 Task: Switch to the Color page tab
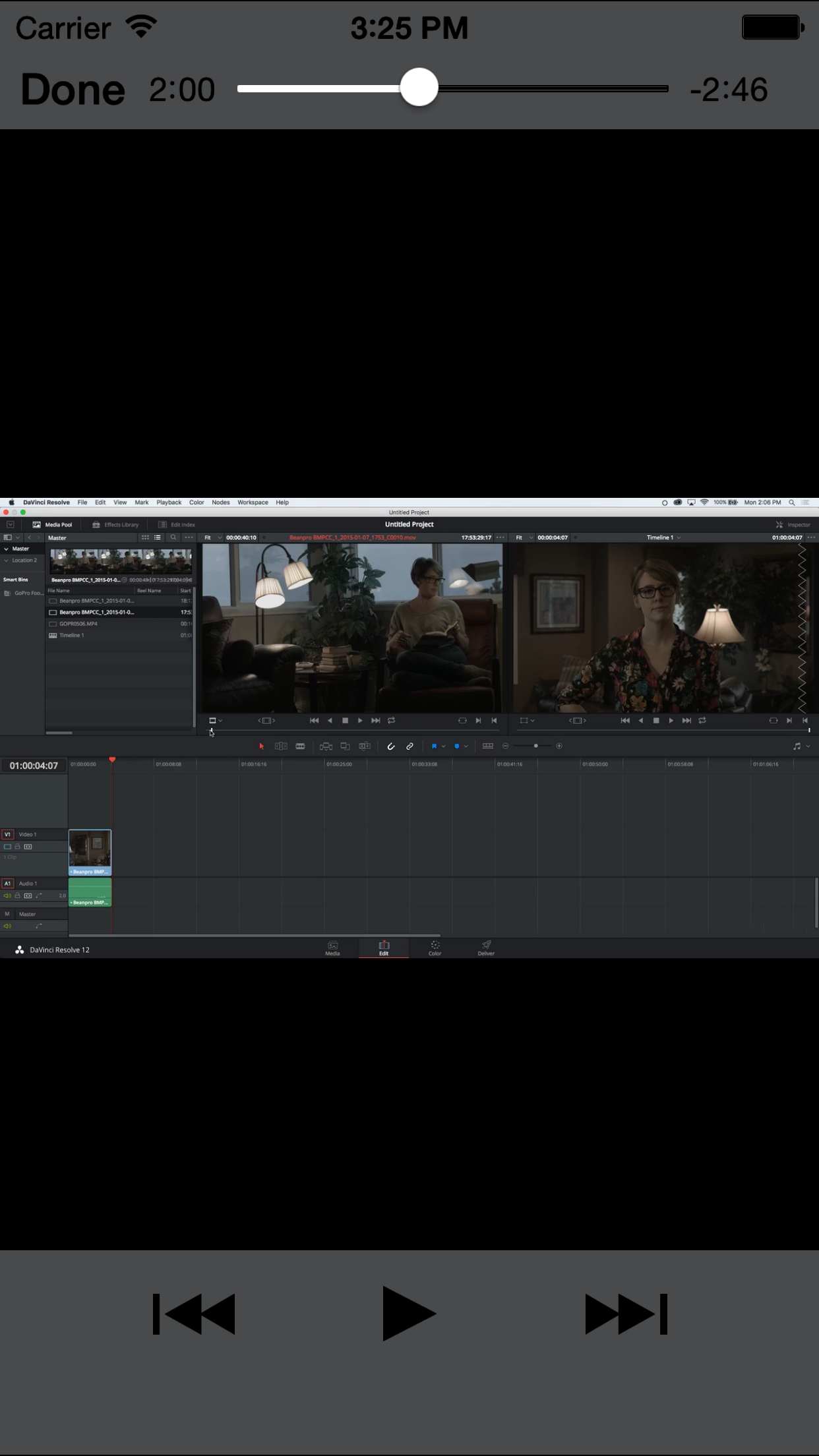[435, 948]
